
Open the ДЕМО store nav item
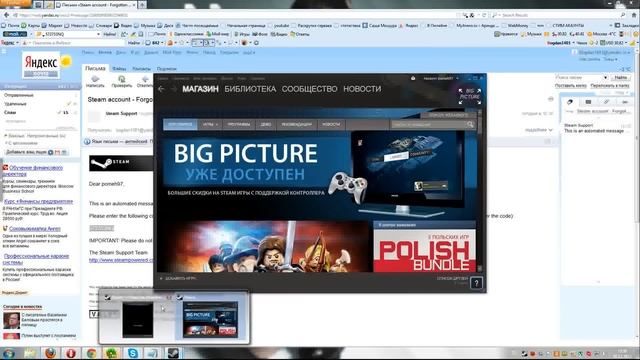pyautogui.click(x=265, y=124)
